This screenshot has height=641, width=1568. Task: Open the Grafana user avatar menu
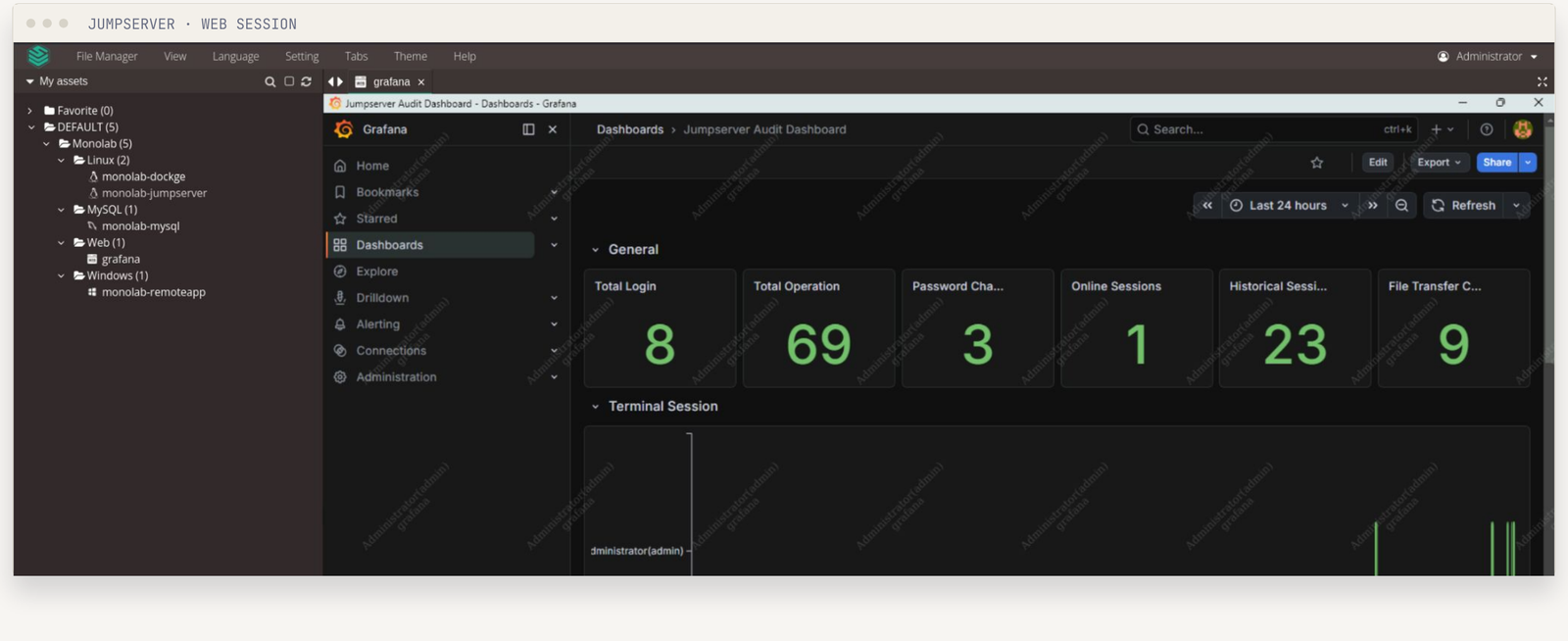pos(1523,129)
